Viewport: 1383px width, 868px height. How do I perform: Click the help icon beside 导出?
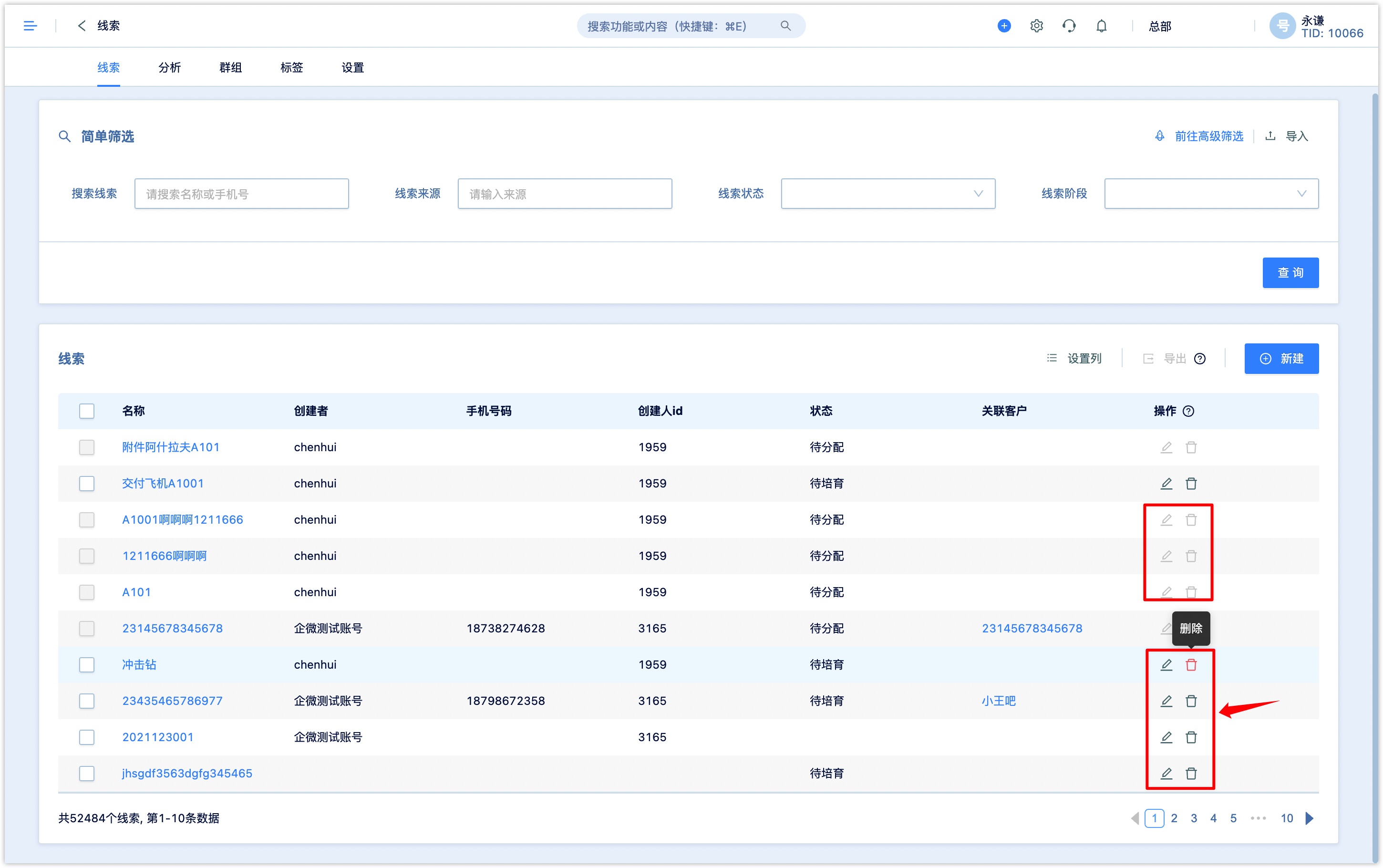1199,359
